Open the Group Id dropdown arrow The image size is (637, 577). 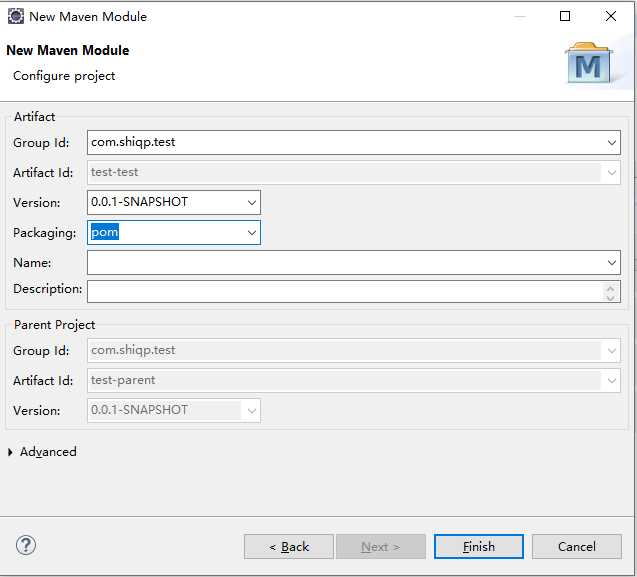tap(612, 143)
